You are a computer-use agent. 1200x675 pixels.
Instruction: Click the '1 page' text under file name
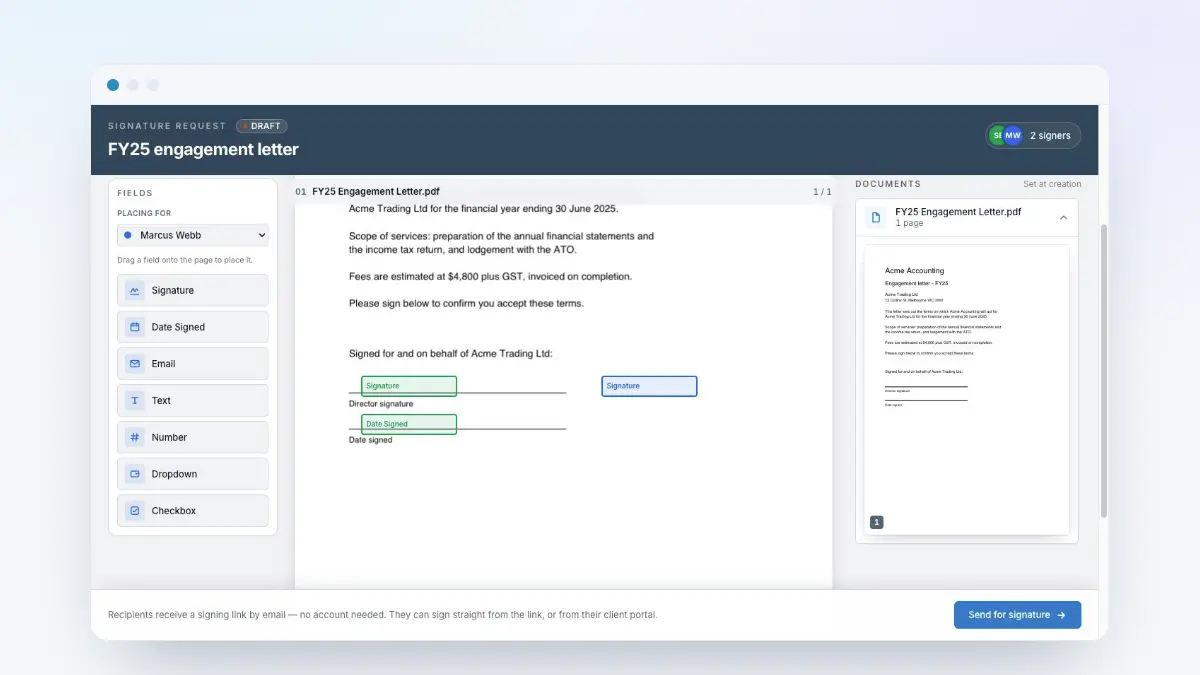[x=909, y=223]
